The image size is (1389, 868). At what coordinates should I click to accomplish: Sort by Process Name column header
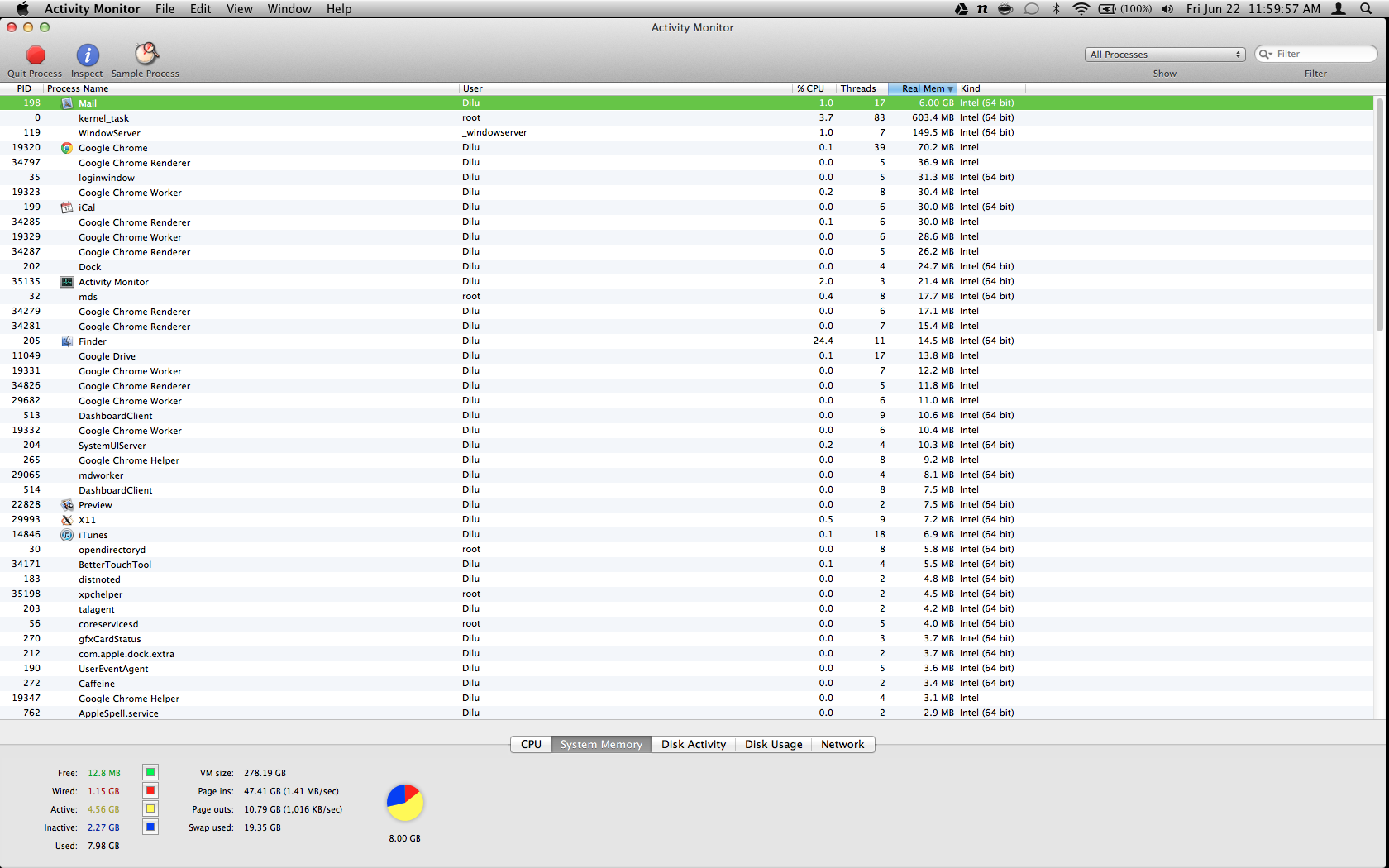point(251,88)
